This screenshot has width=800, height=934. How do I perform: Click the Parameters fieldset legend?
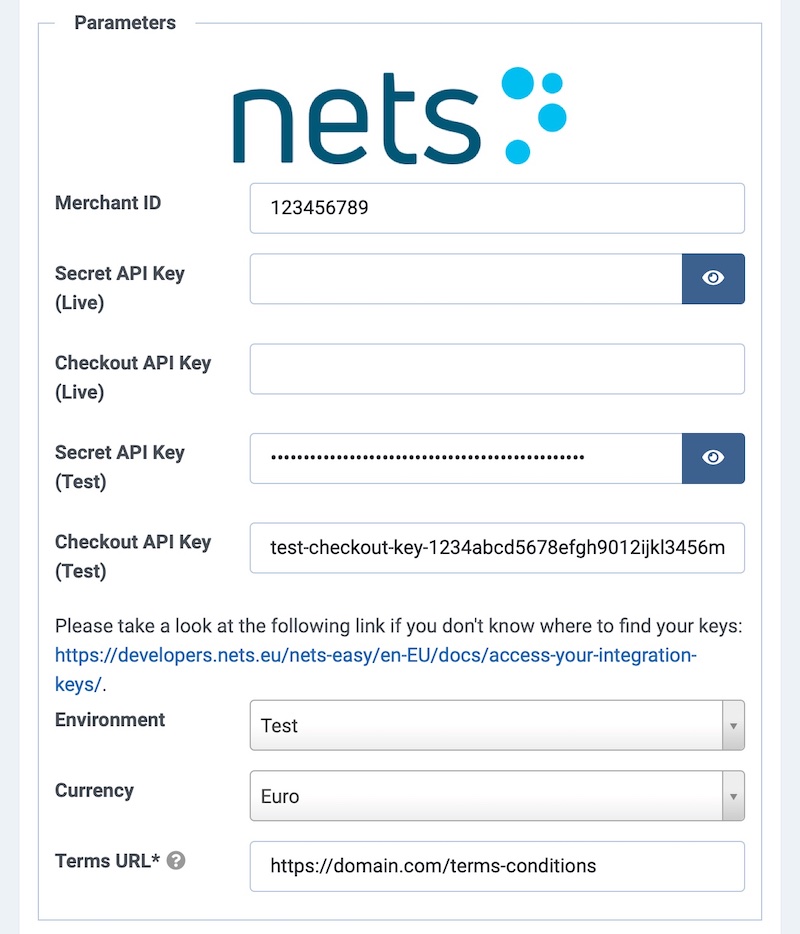[x=125, y=23]
